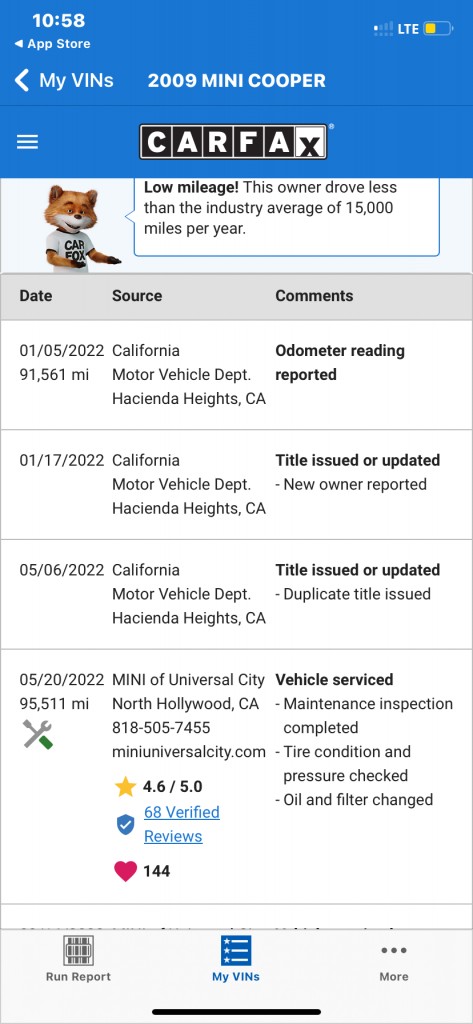This screenshot has width=473, height=1024.
Task: Tap miniuniversalcity.com dealer website
Action: pyautogui.click(x=189, y=752)
